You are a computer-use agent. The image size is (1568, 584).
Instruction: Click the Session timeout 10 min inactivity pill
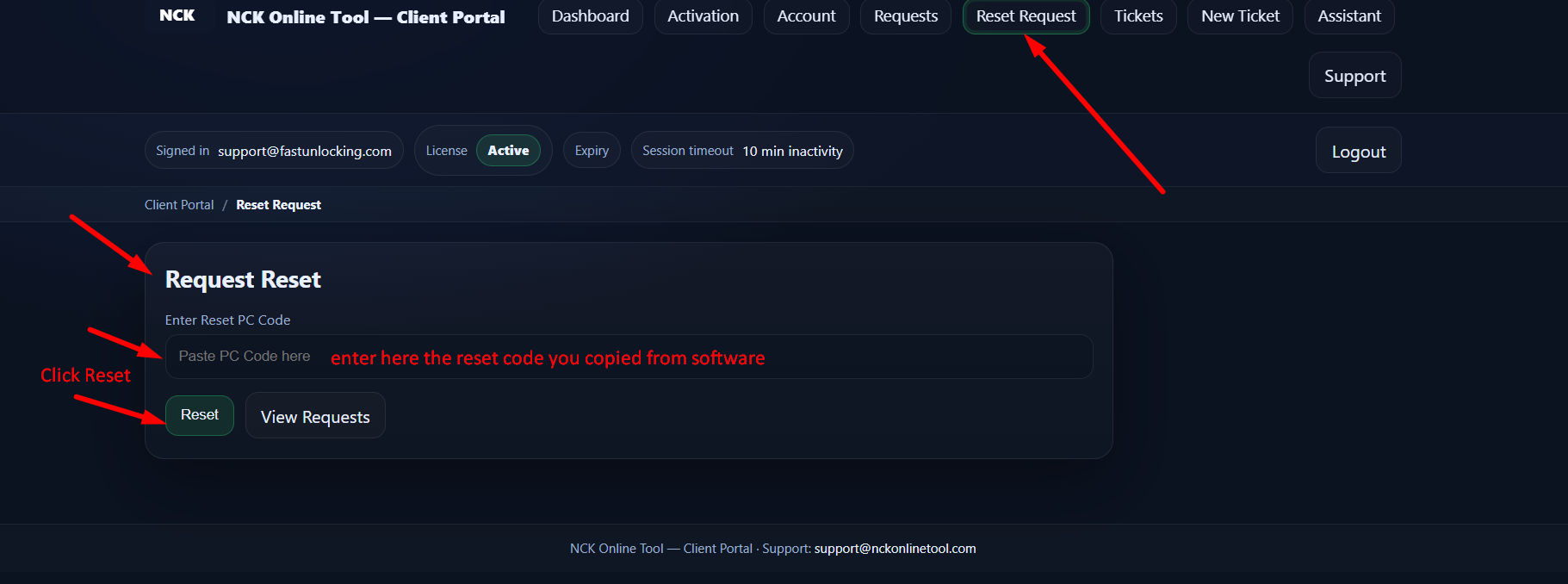coord(742,151)
